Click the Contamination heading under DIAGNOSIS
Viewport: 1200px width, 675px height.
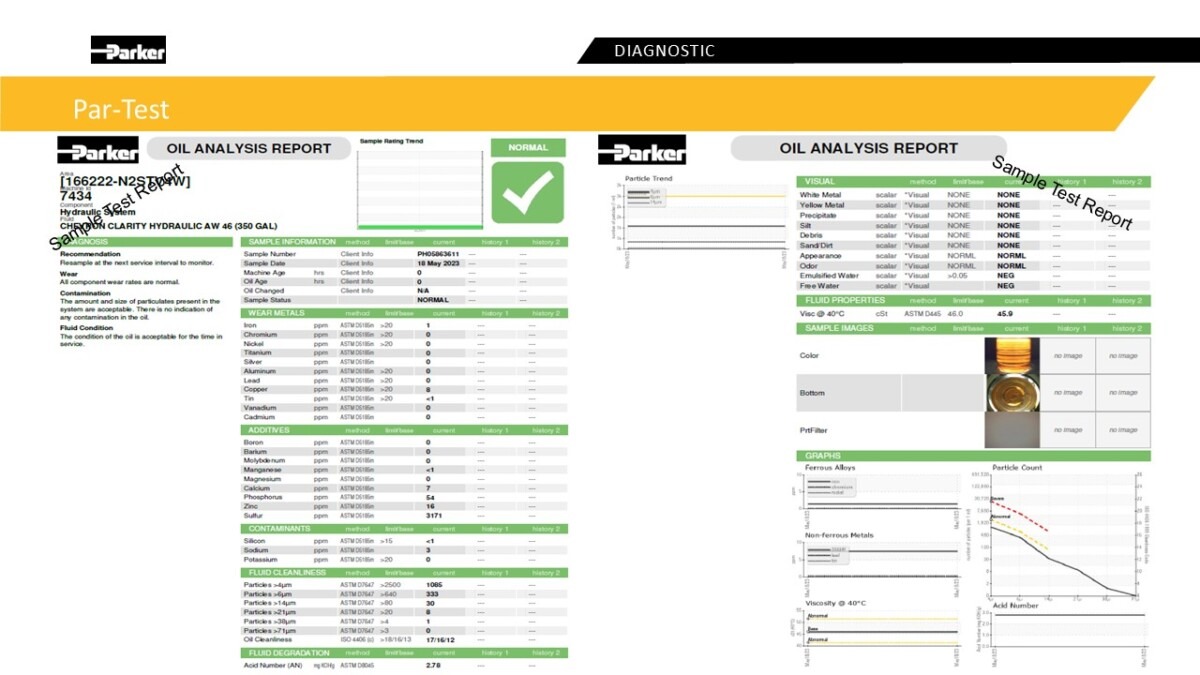[x=84, y=292]
